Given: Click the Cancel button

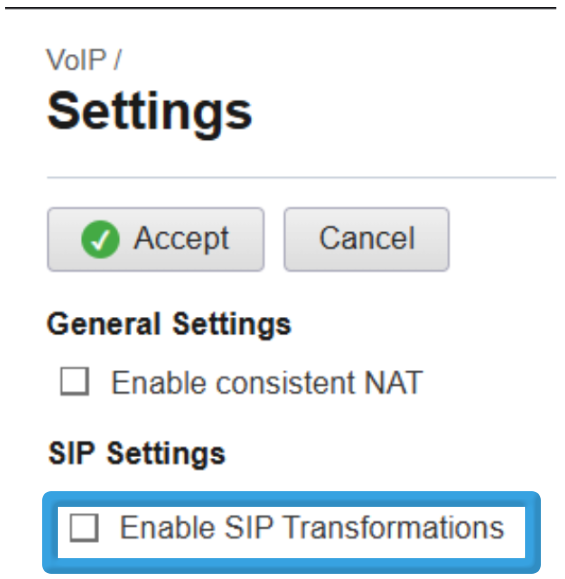Looking at the screenshot, I should click(x=366, y=239).
